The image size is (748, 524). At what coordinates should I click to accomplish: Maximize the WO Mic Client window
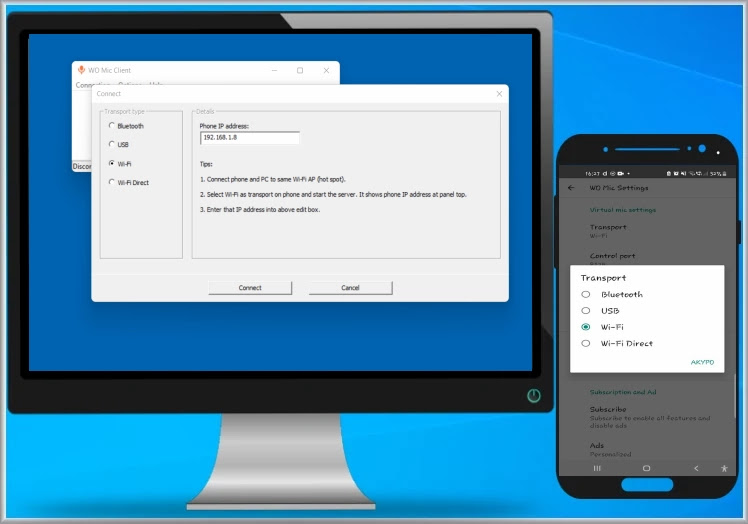click(300, 71)
